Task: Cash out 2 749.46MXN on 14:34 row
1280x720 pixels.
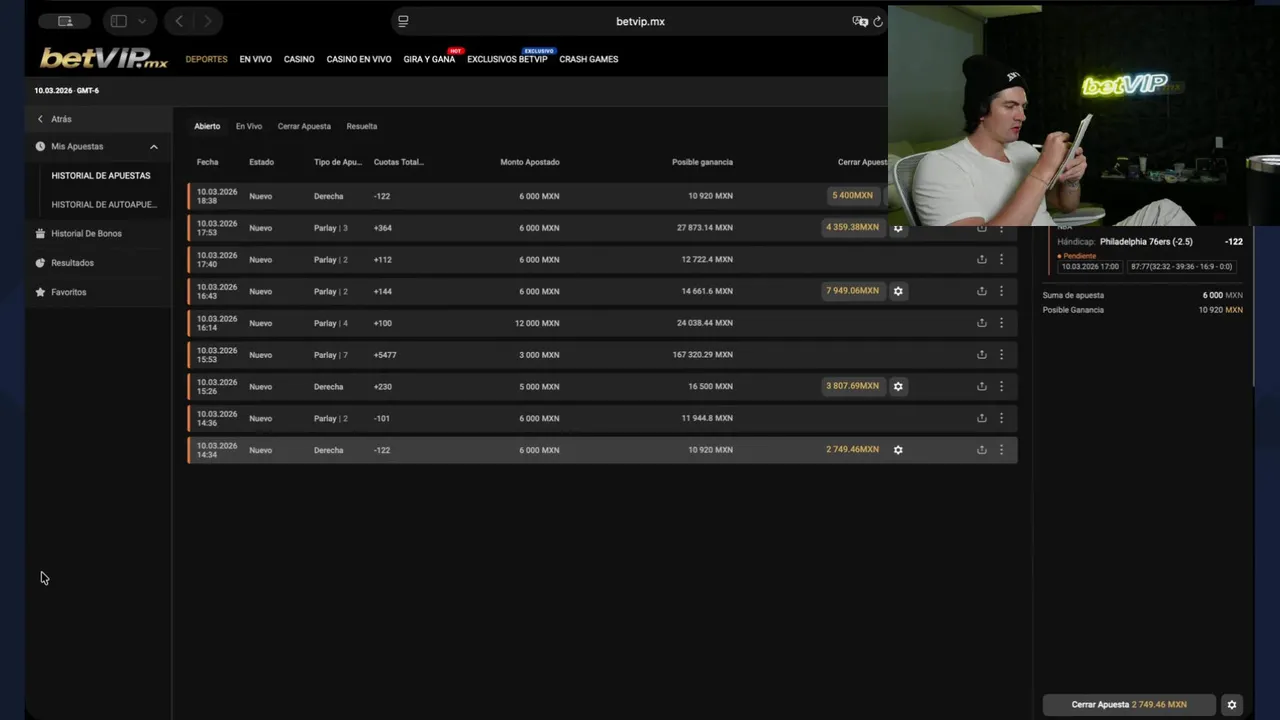Action: click(852, 450)
